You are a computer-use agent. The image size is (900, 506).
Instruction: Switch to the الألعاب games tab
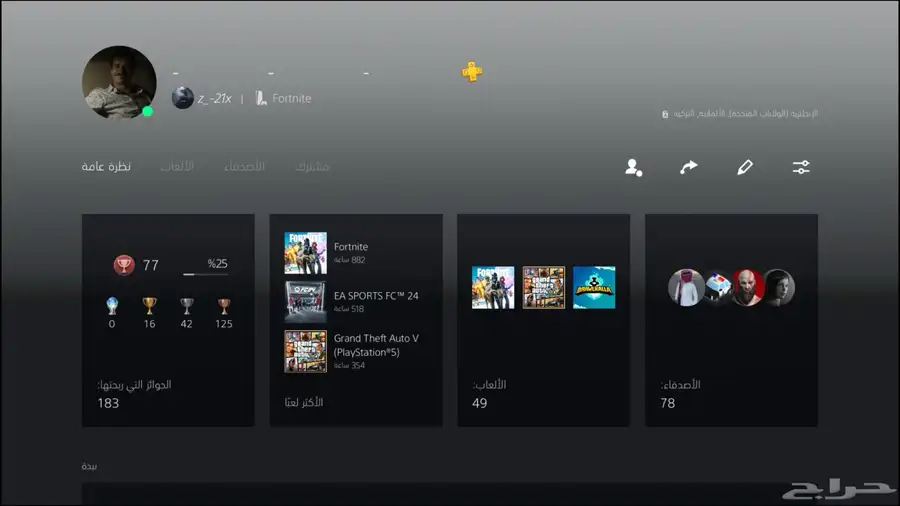[177, 166]
